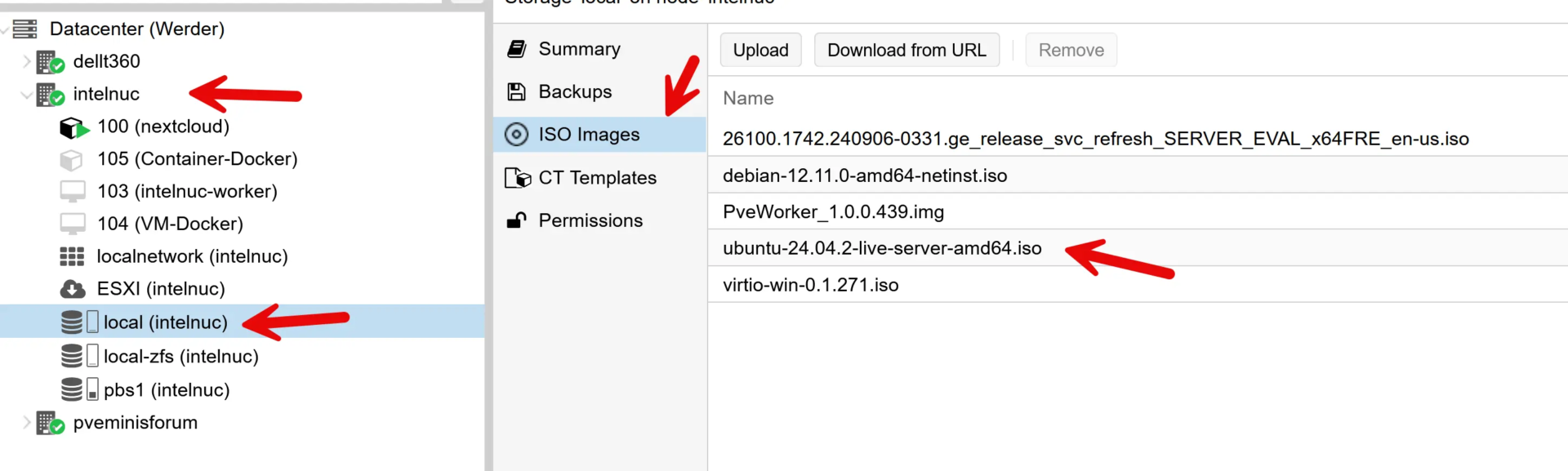Open the Backups section

pos(575,91)
